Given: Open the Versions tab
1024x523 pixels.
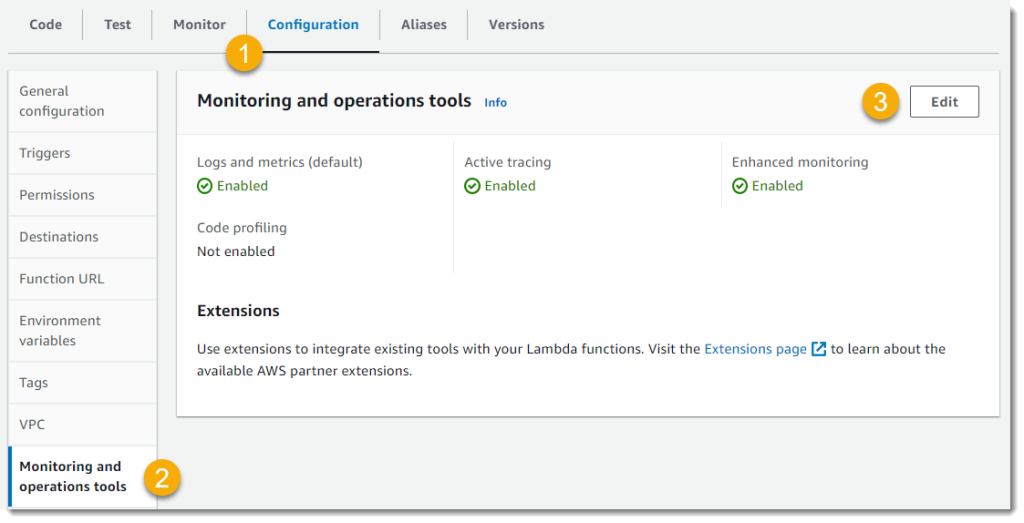Looking at the screenshot, I should [x=516, y=25].
